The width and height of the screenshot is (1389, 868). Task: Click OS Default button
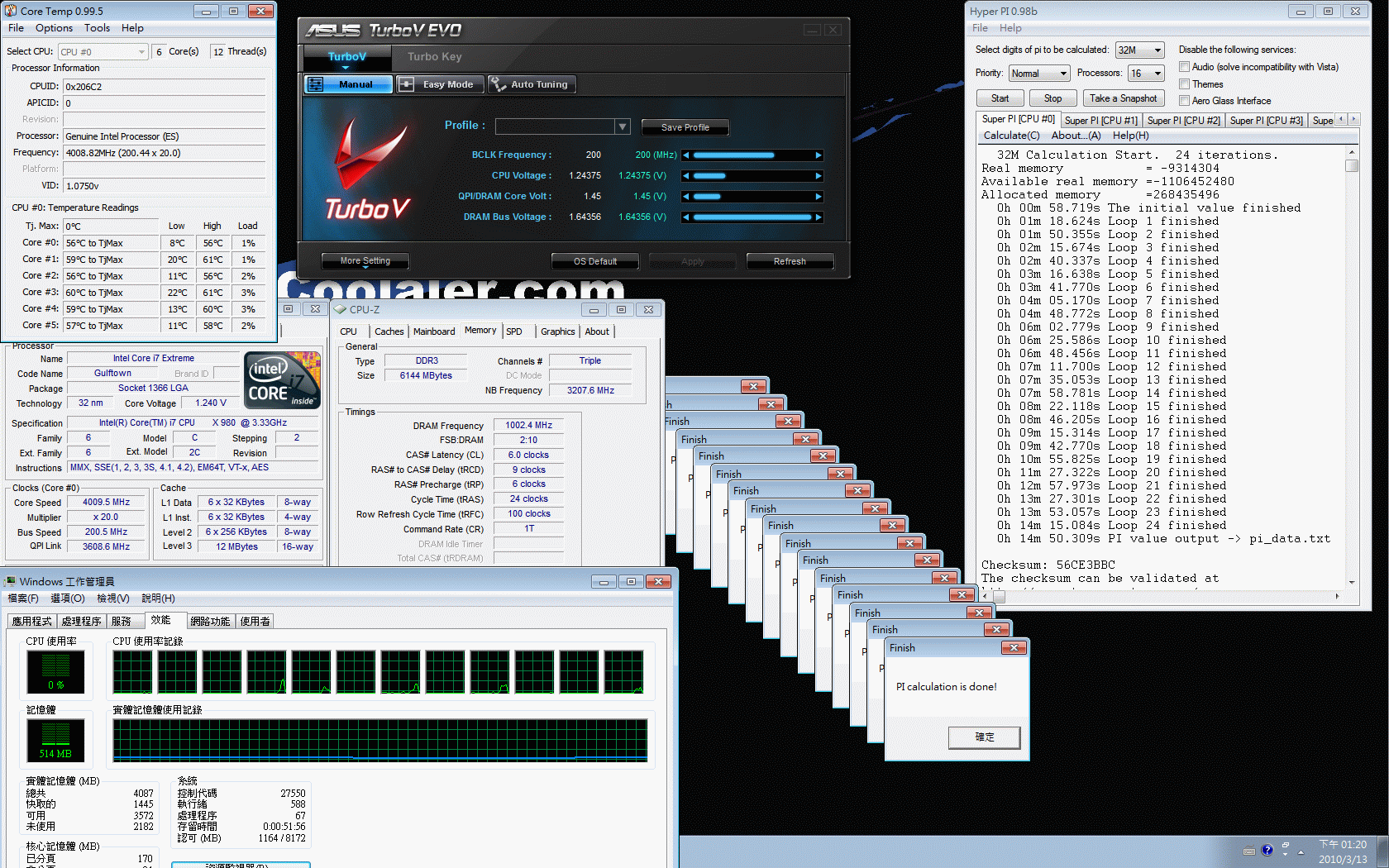coord(595,261)
